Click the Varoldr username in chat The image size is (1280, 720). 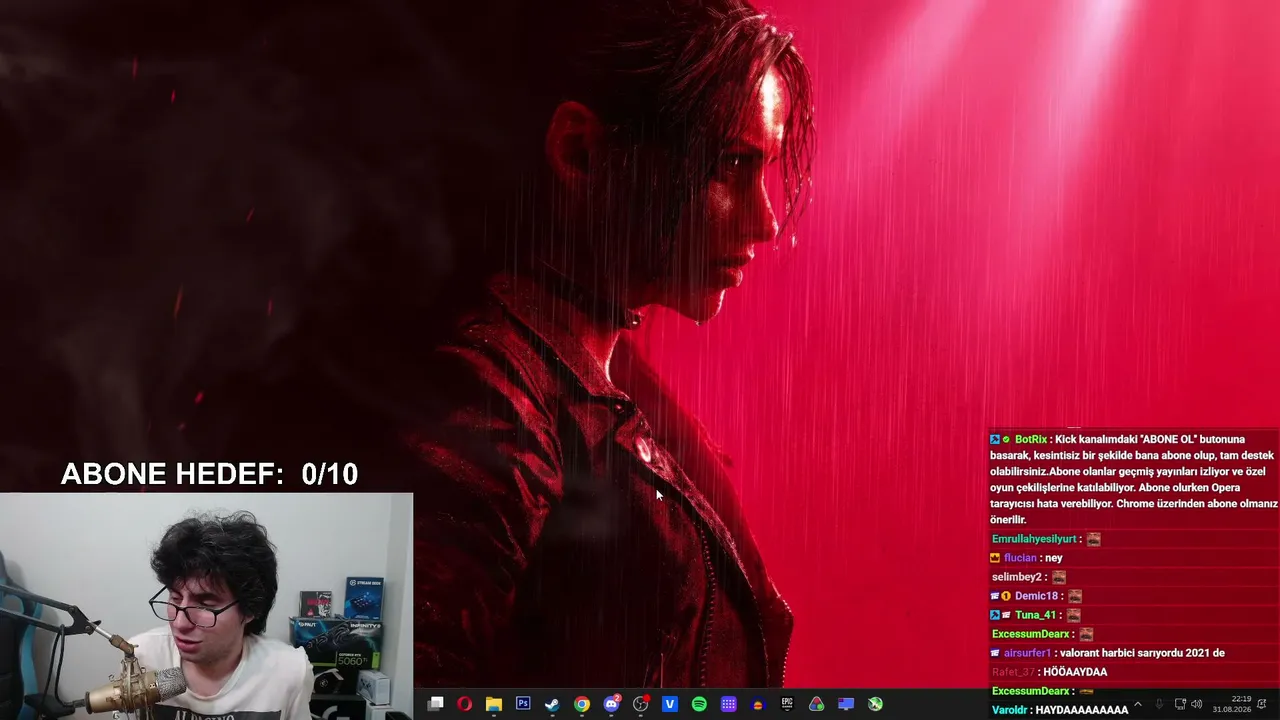pyautogui.click(x=1009, y=710)
